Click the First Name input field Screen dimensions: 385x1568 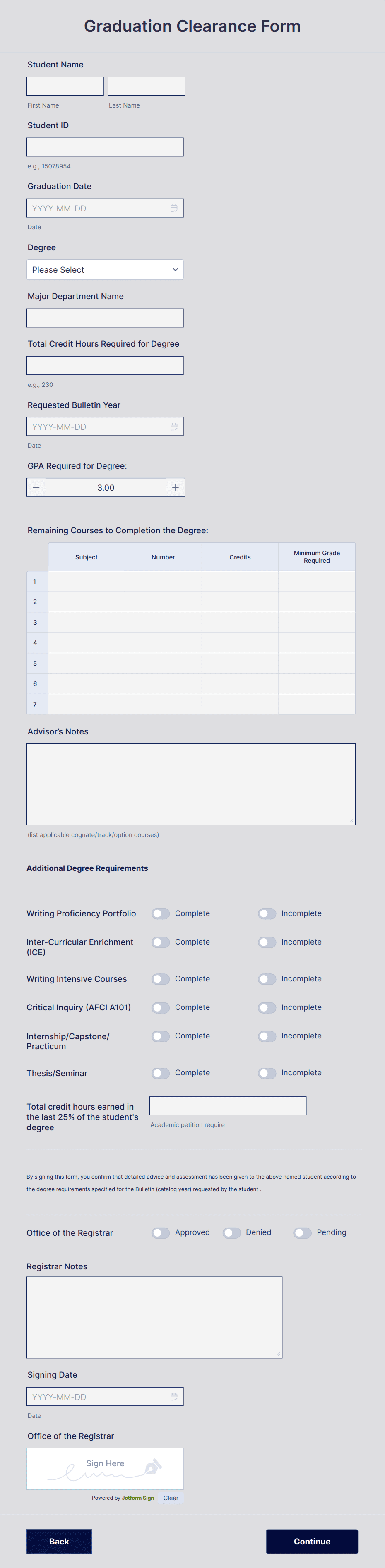pyautogui.click(x=65, y=86)
